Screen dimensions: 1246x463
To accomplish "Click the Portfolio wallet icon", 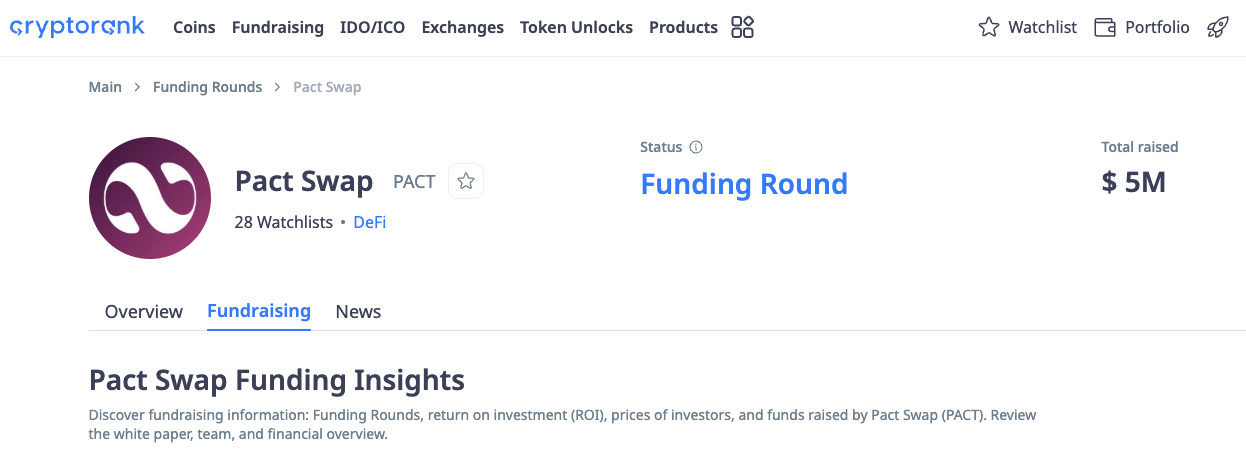I will 1105,28.
